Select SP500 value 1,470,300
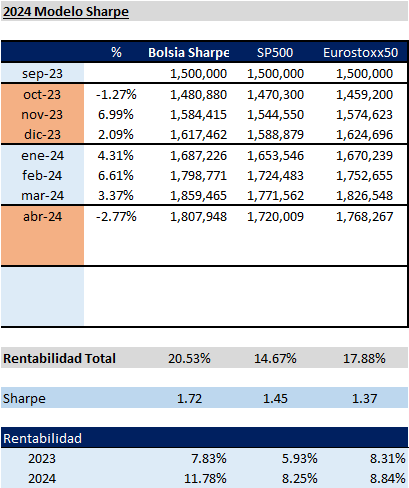This screenshot has height=488, width=409. coord(275,95)
